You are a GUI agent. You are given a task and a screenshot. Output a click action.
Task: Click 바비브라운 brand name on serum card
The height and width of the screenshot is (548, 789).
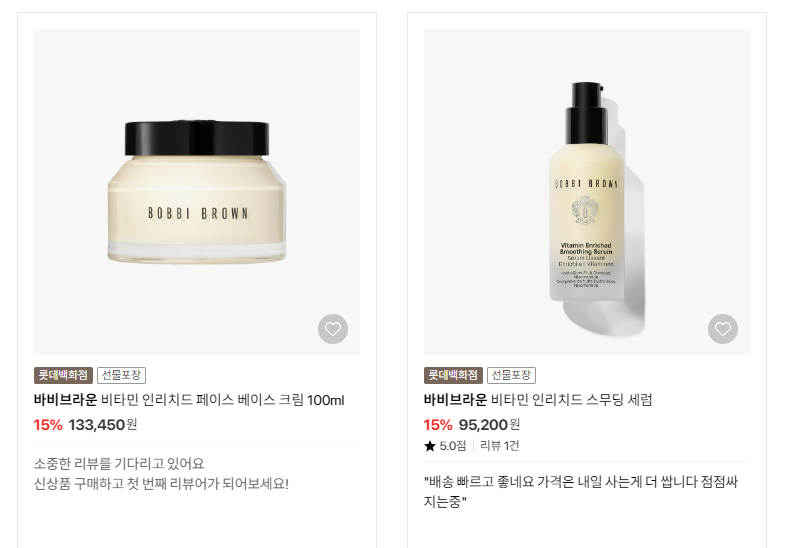[x=455, y=400]
